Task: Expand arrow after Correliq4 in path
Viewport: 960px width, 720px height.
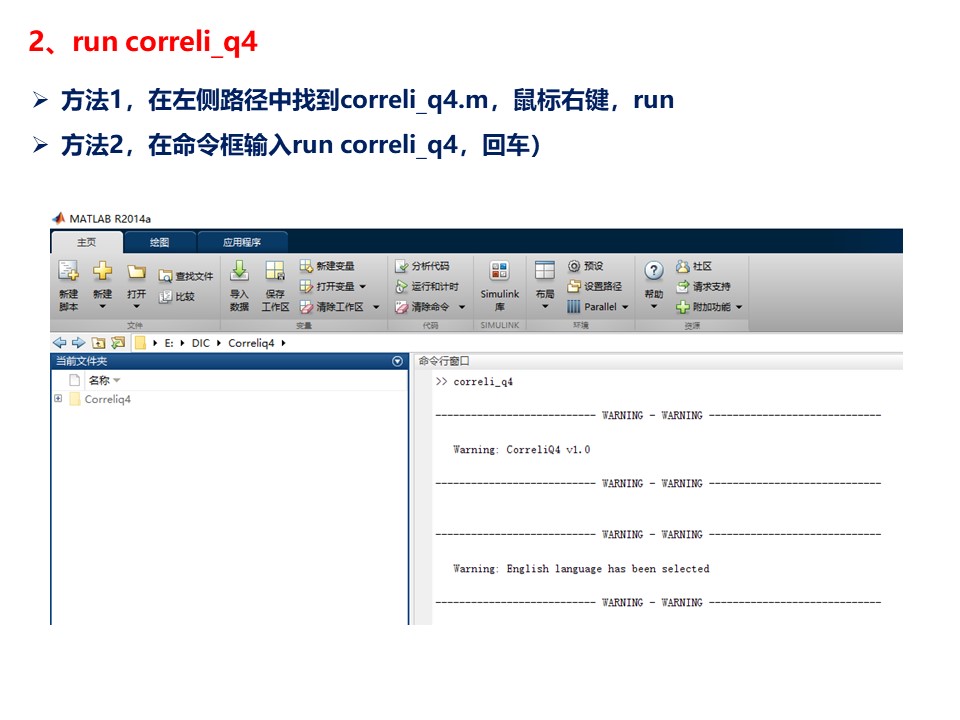Action: pos(283,343)
